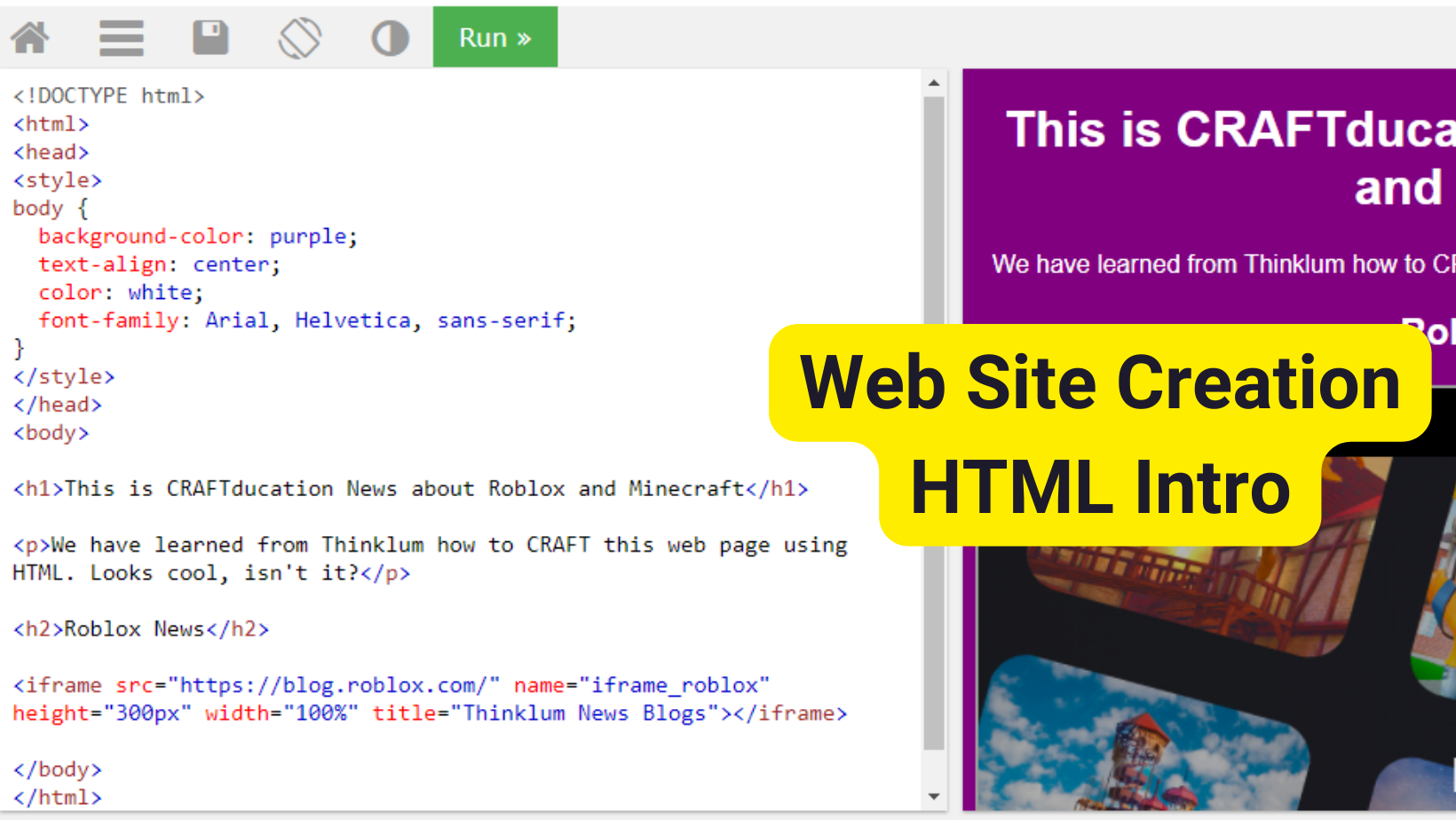The height and width of the screenshot is (820, 1456).
Task: Click the opening <style> tag line
Action: (58, 180)
